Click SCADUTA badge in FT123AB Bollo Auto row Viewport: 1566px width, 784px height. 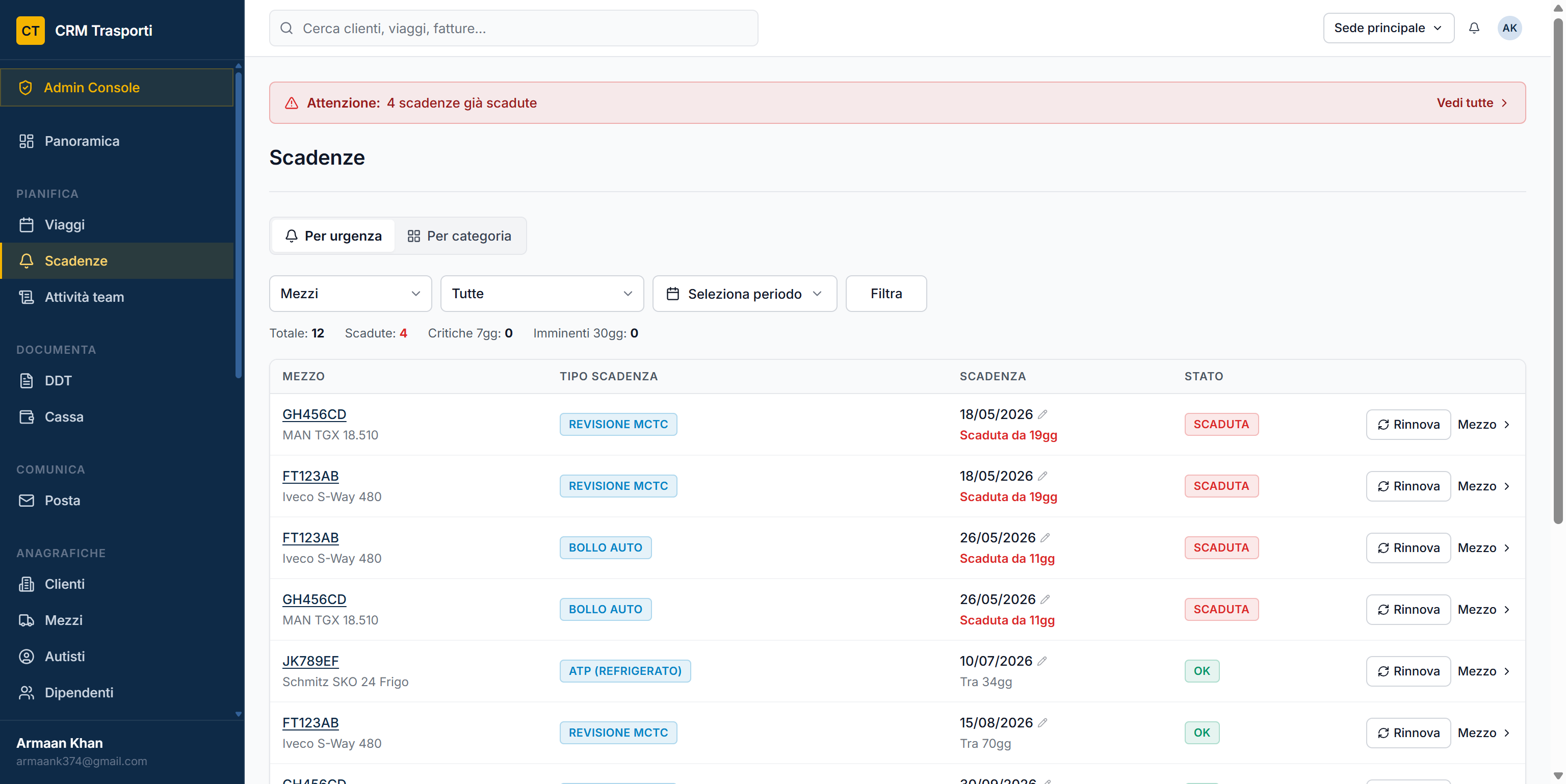[x=1221, y=547]
